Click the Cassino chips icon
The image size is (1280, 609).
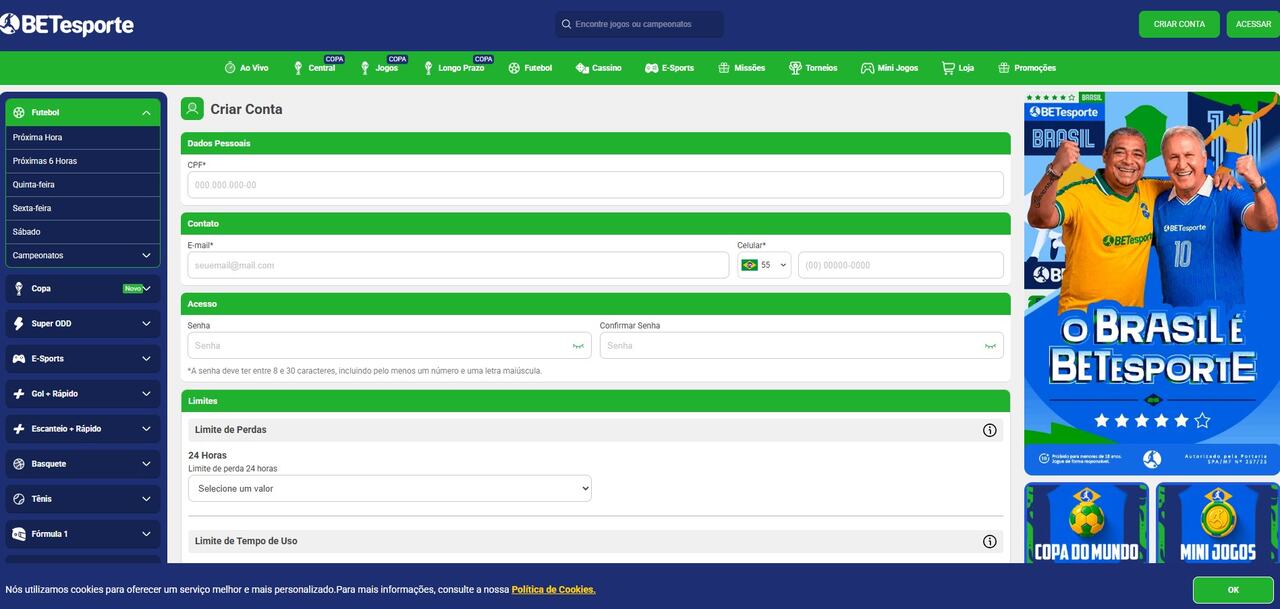[582, 68]
